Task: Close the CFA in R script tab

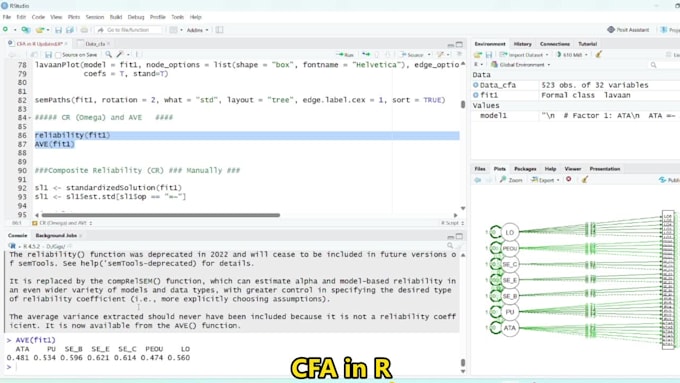Action: 66,44
